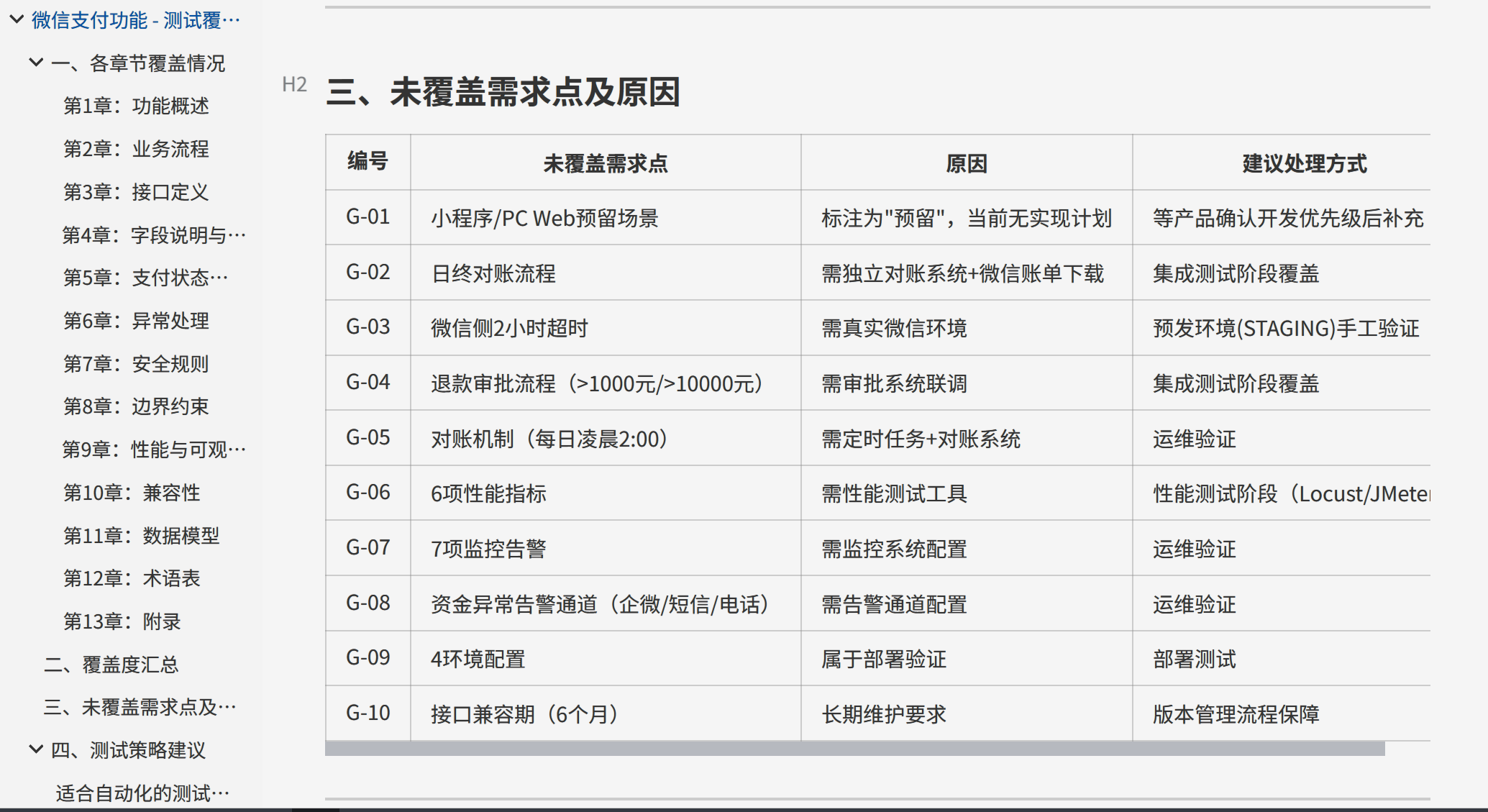Jump to 第1章:功能概述 in outline
Screen dimensions: 1488x812
(x=136, y=106)
